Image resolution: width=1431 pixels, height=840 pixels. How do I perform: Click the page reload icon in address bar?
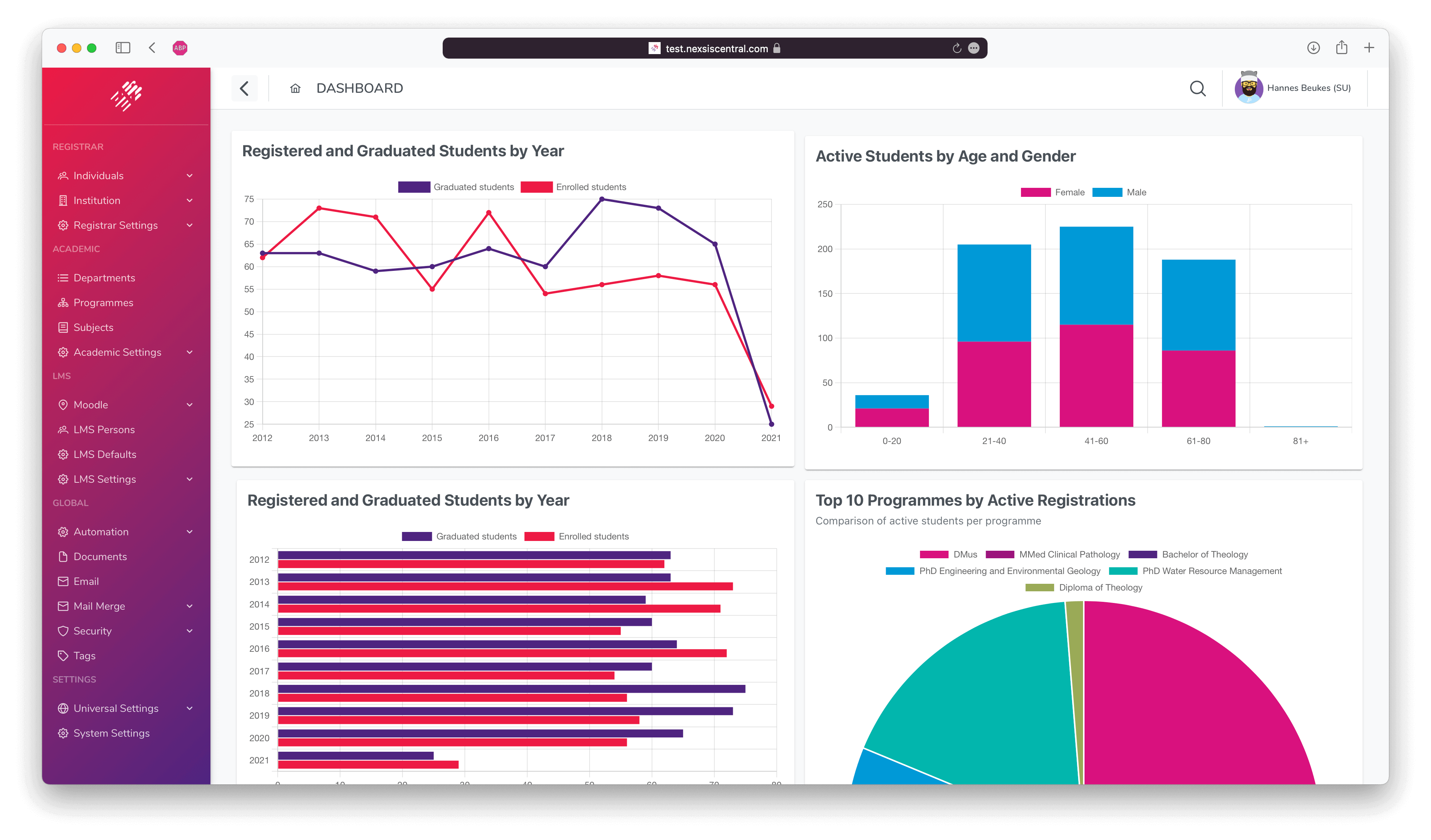[956, 48]
